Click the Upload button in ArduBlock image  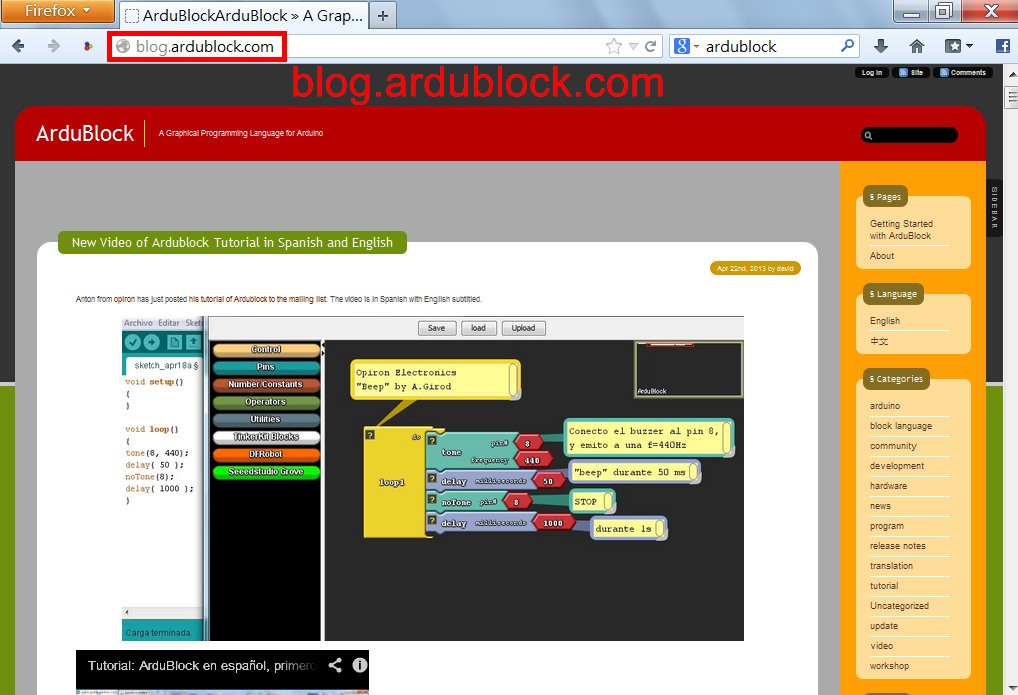point(523,328)
